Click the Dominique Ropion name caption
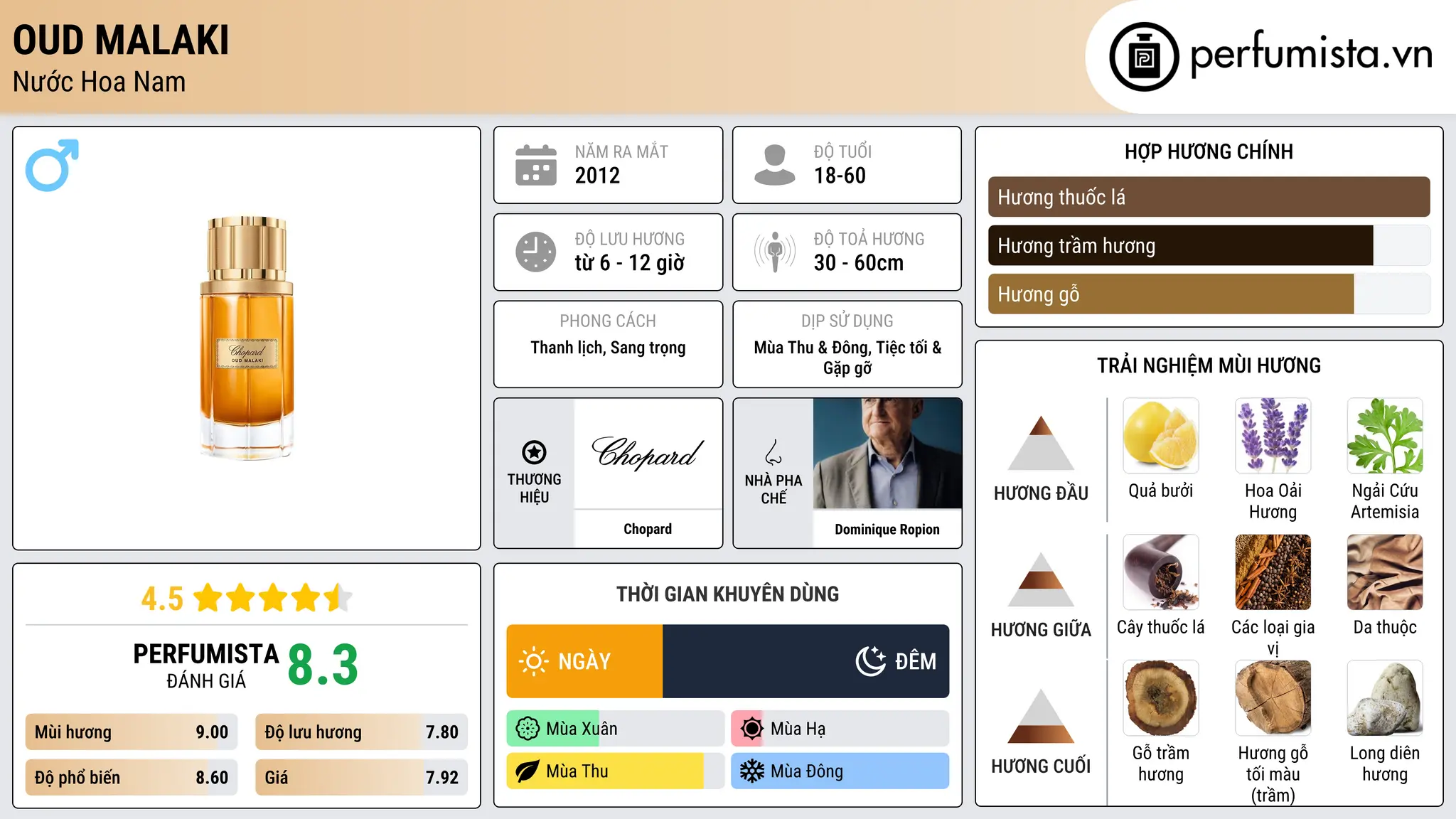The image size is (1456, 819). coord(887,530)
